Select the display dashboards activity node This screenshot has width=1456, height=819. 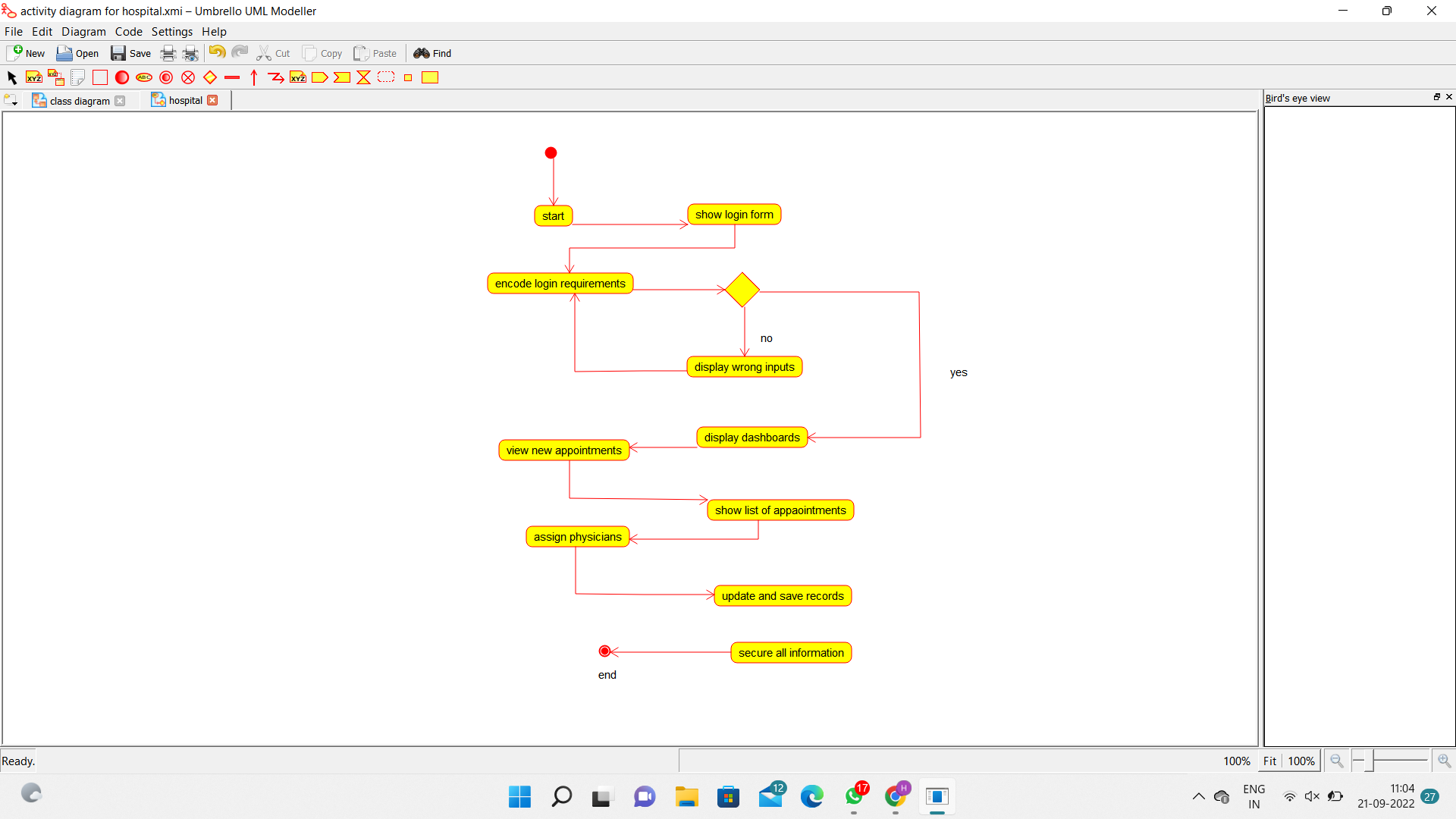tap(752, 438)
